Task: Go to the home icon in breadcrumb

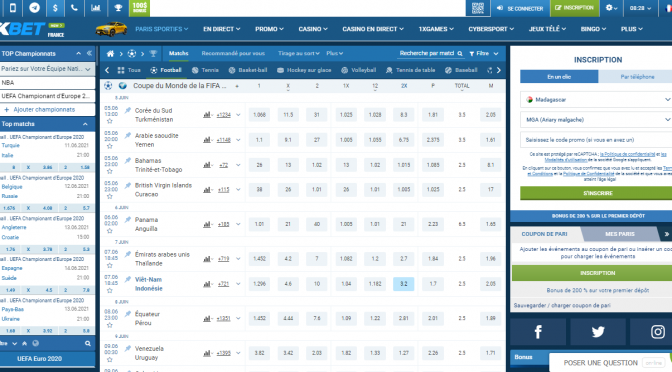Action: point(111,54)
